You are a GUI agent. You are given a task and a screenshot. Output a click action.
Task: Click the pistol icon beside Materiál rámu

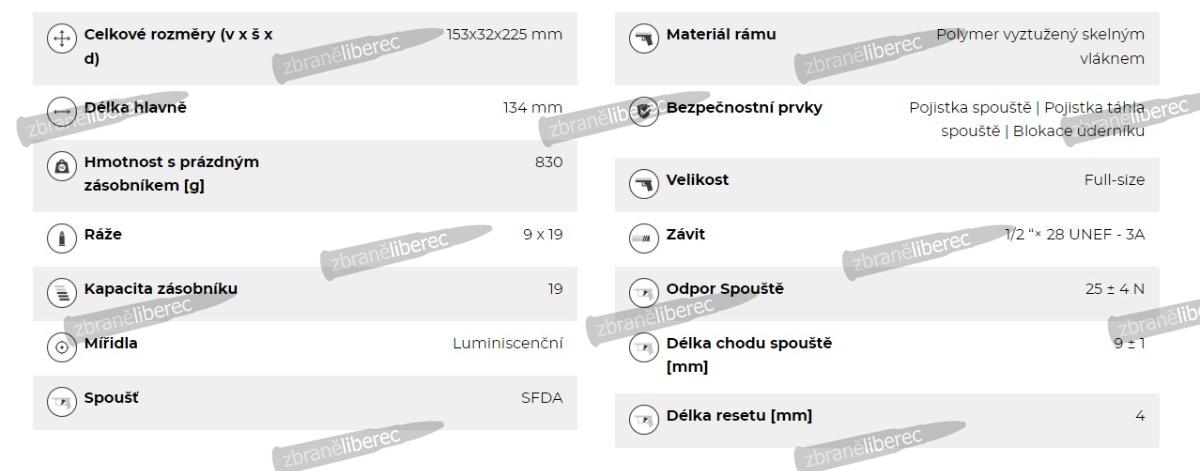point(641,37)
